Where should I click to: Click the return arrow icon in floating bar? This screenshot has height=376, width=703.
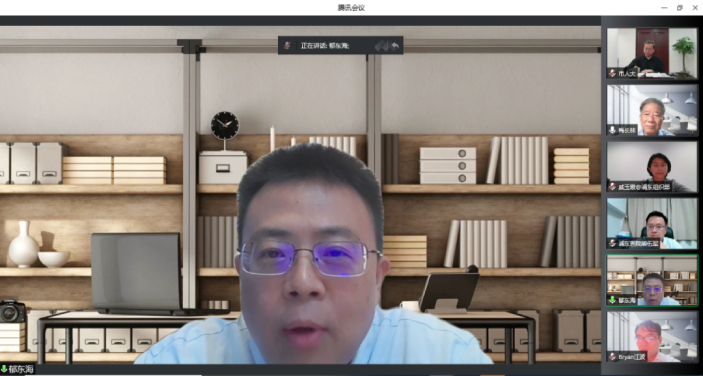tap(395, 45)
